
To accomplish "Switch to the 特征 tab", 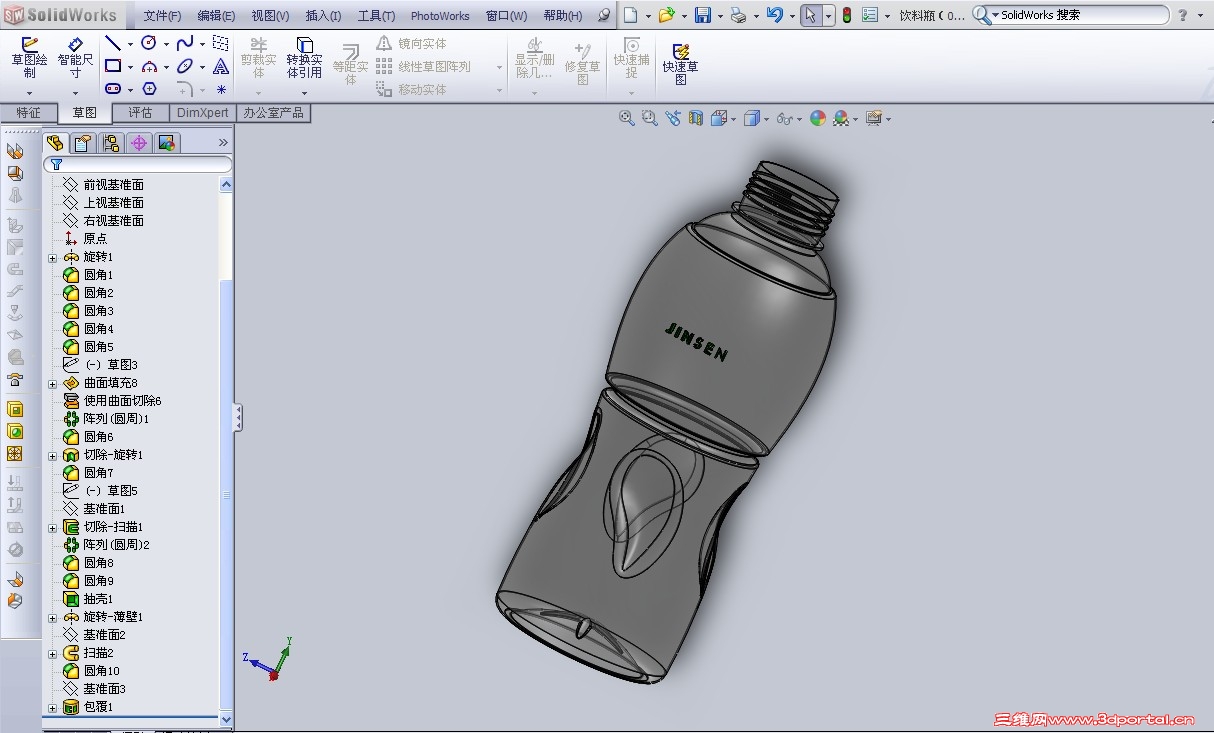I will pyautogui.click(x=28, y=113).
